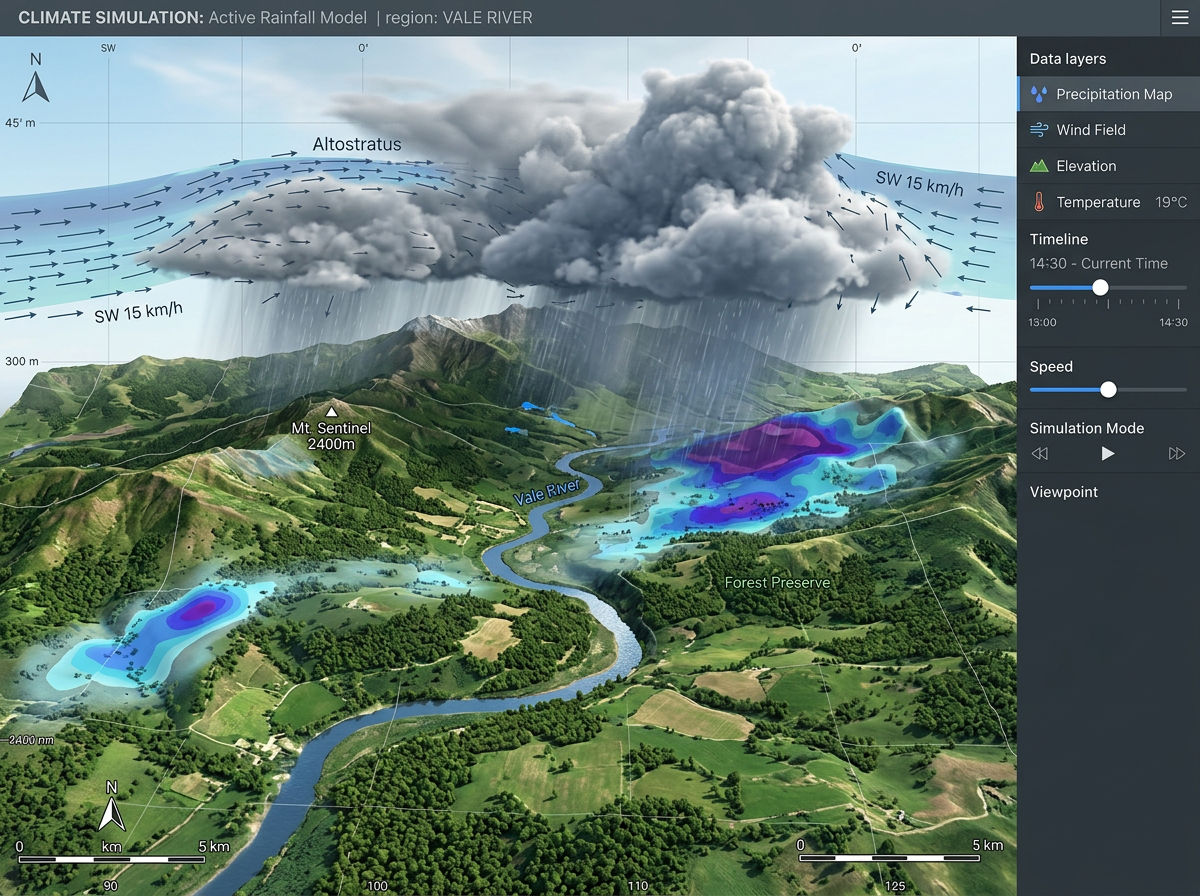This screenshot has height=896, width=1200.
Task: Click the 14:30 timeline end label
Action: click(x=1173, y=322)
